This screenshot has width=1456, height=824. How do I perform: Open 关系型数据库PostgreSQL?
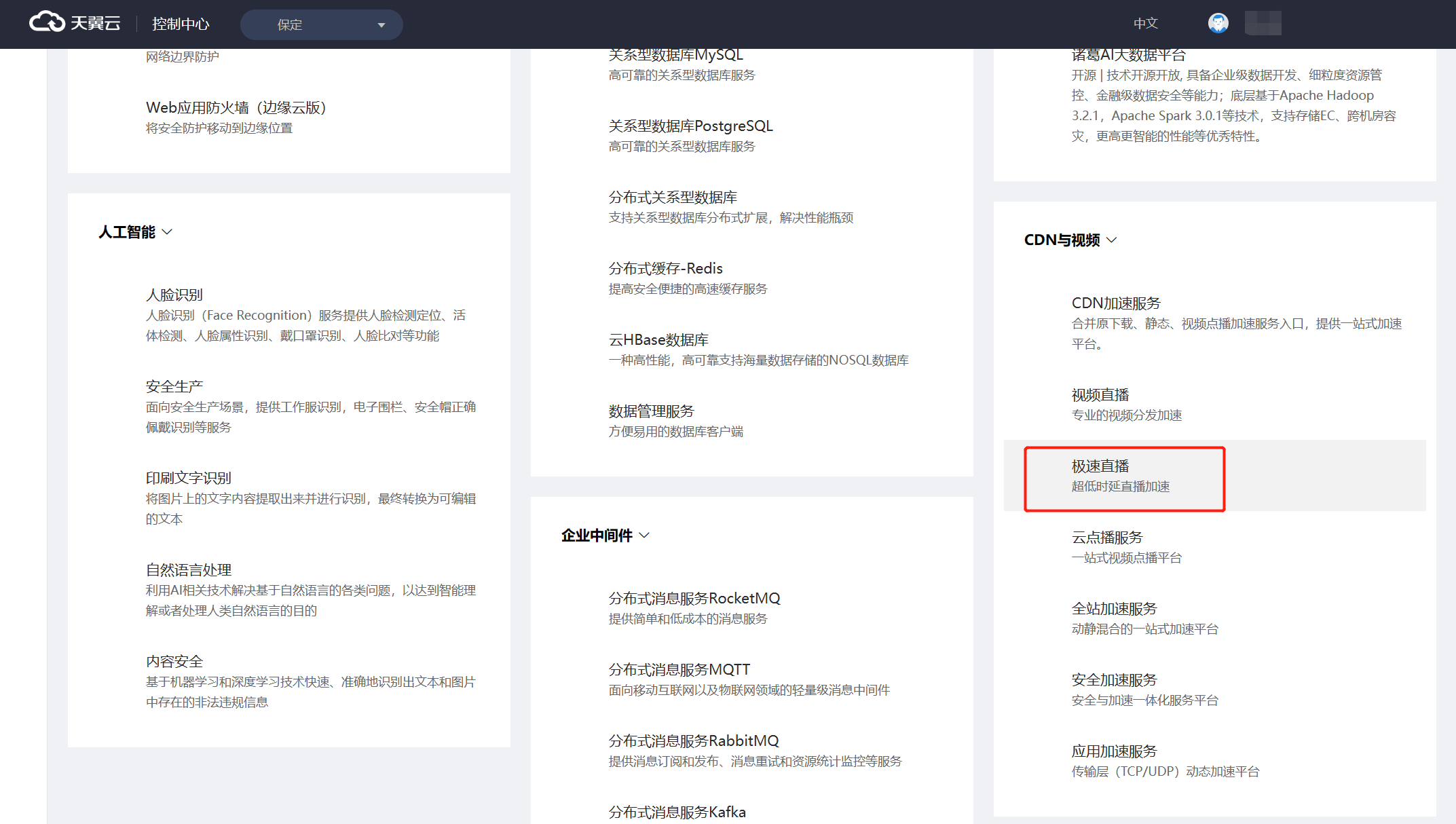[x=691, y=126]
